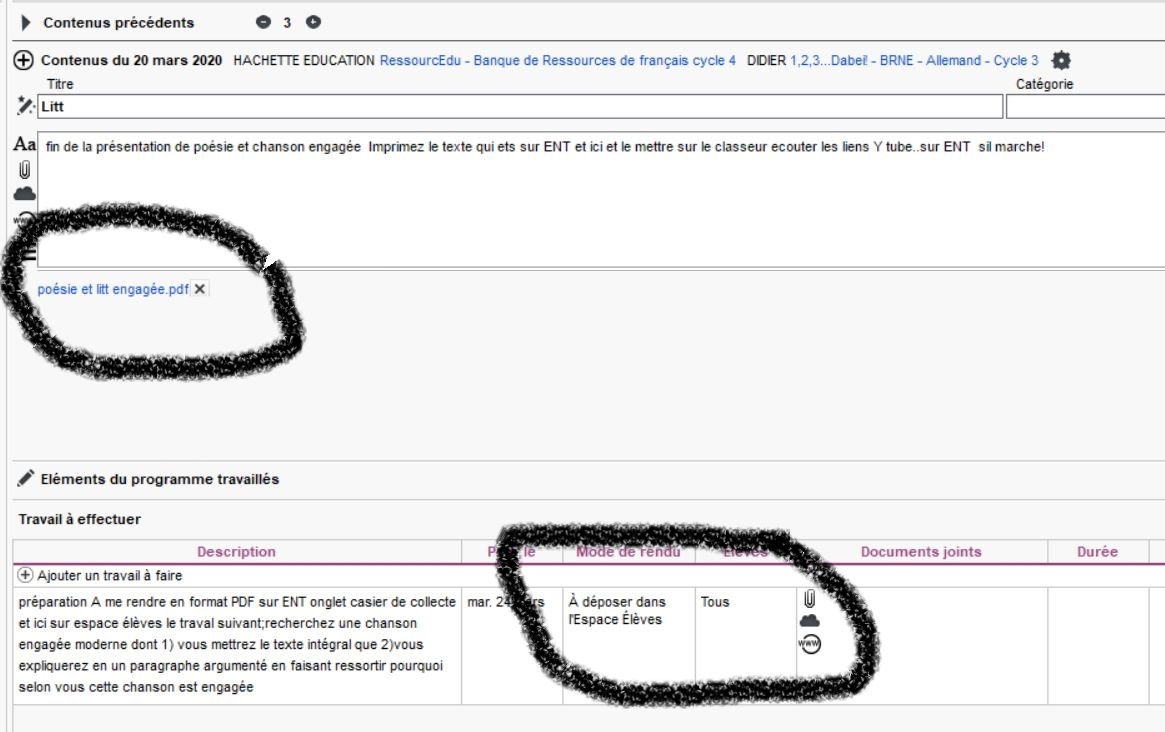
Task: Click the magic wand icon beside Titre
Action: 26,106
